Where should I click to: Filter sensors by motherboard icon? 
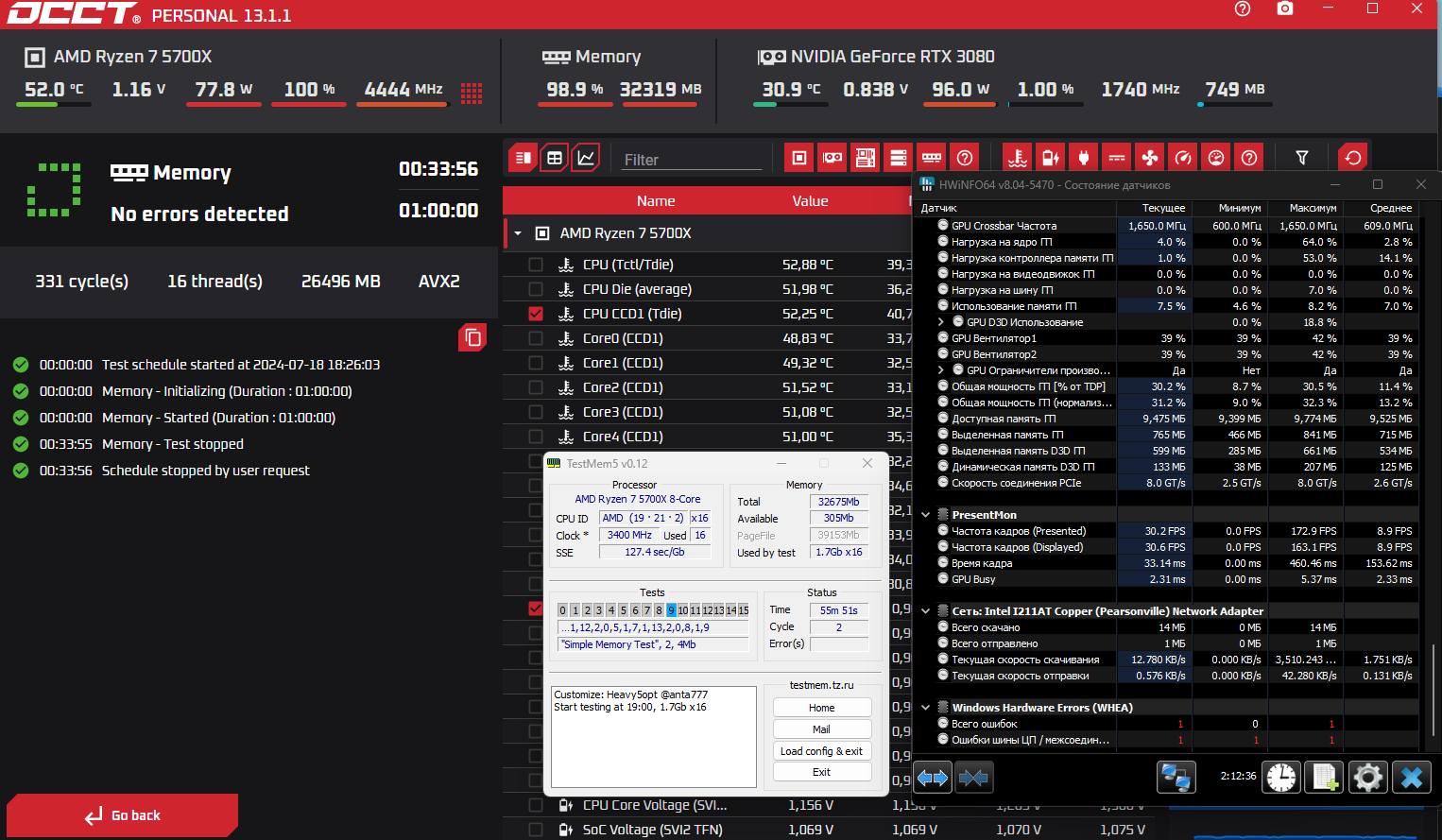point(866,158)
